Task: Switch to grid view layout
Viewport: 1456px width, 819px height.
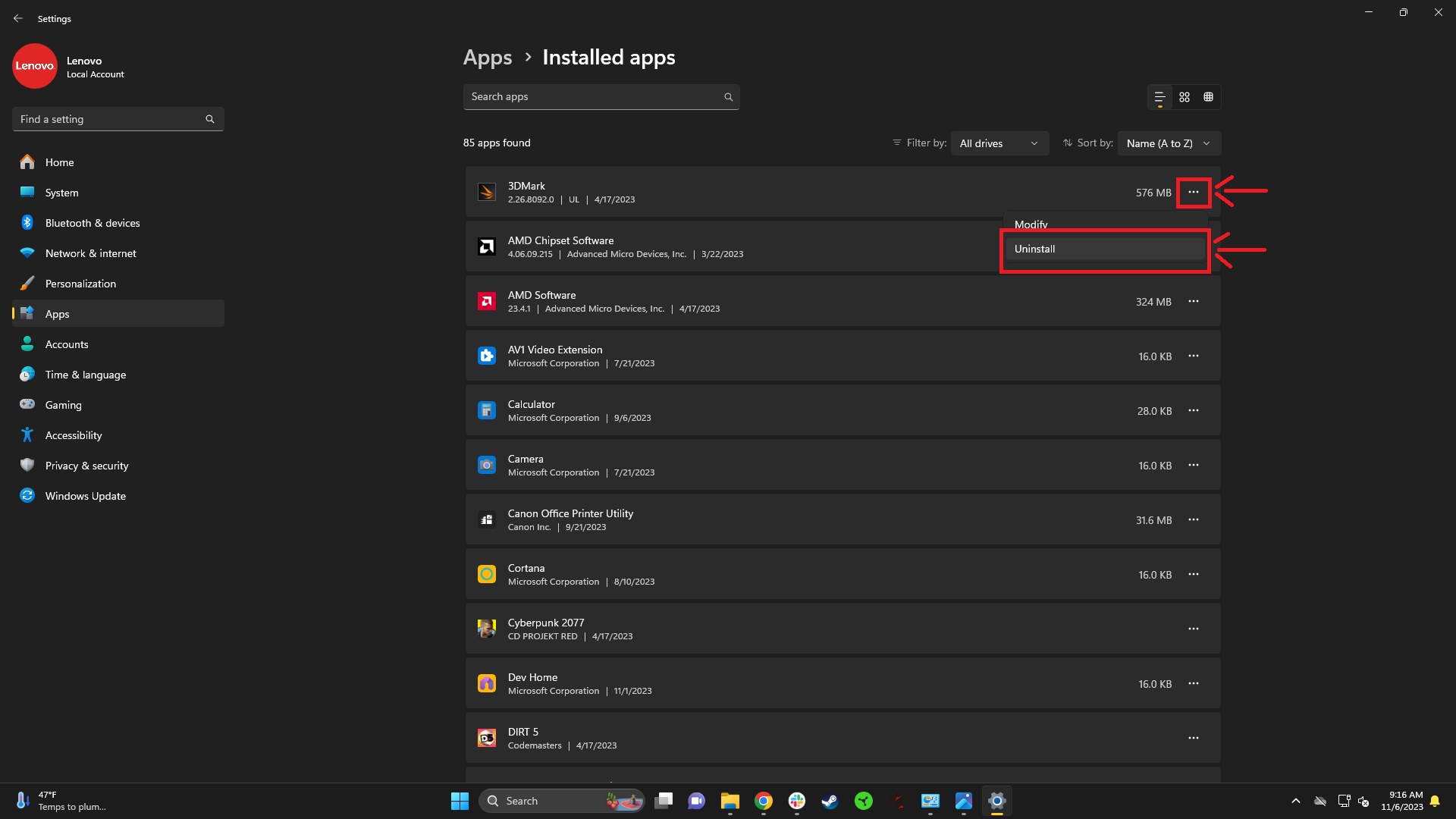Action: pos(1185,97)
